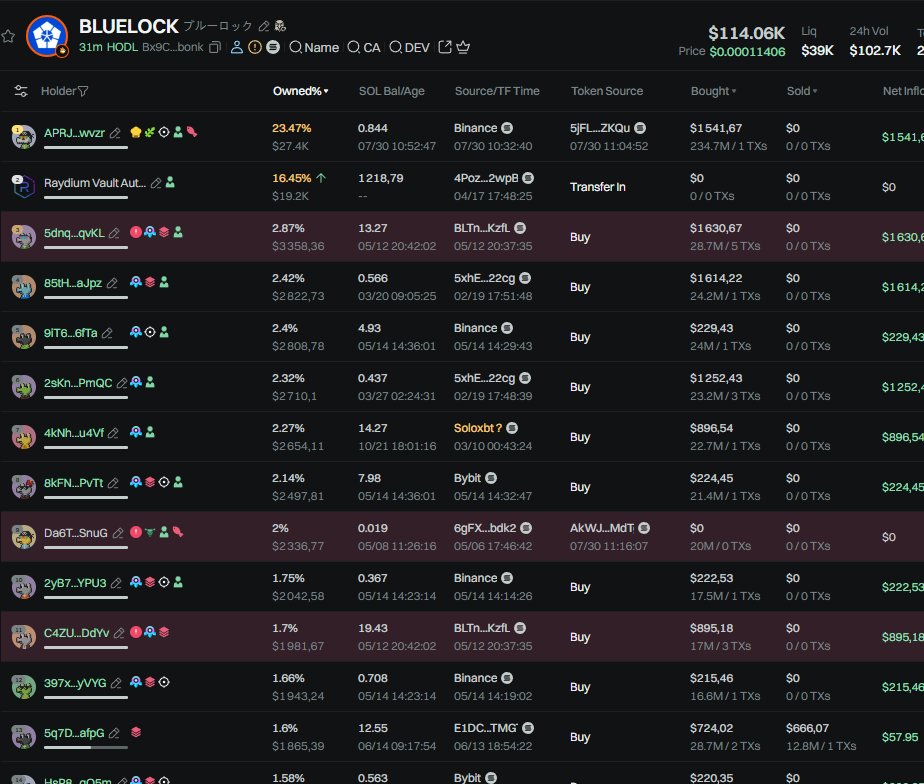Open the 4Poz...2wpB source wallet
924x784 pixels.
pos(486,178)
